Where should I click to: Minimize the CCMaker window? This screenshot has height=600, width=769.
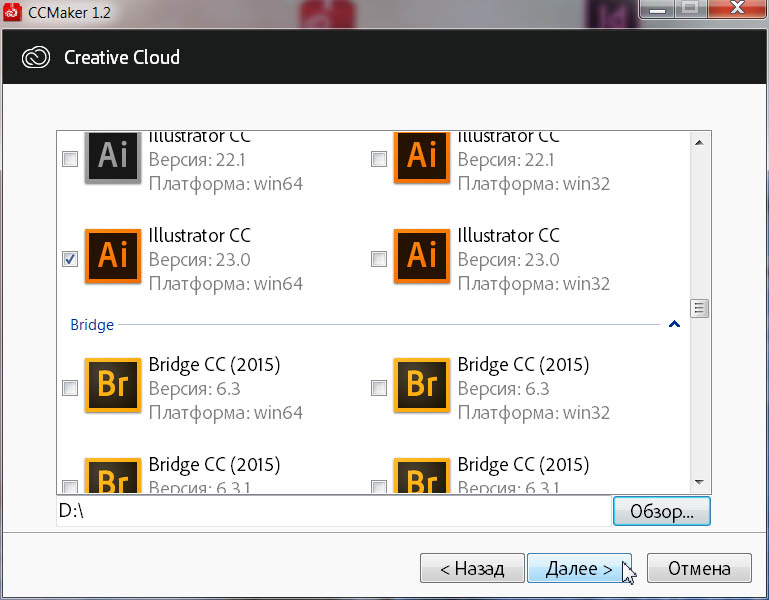click(x=657, y=8)
